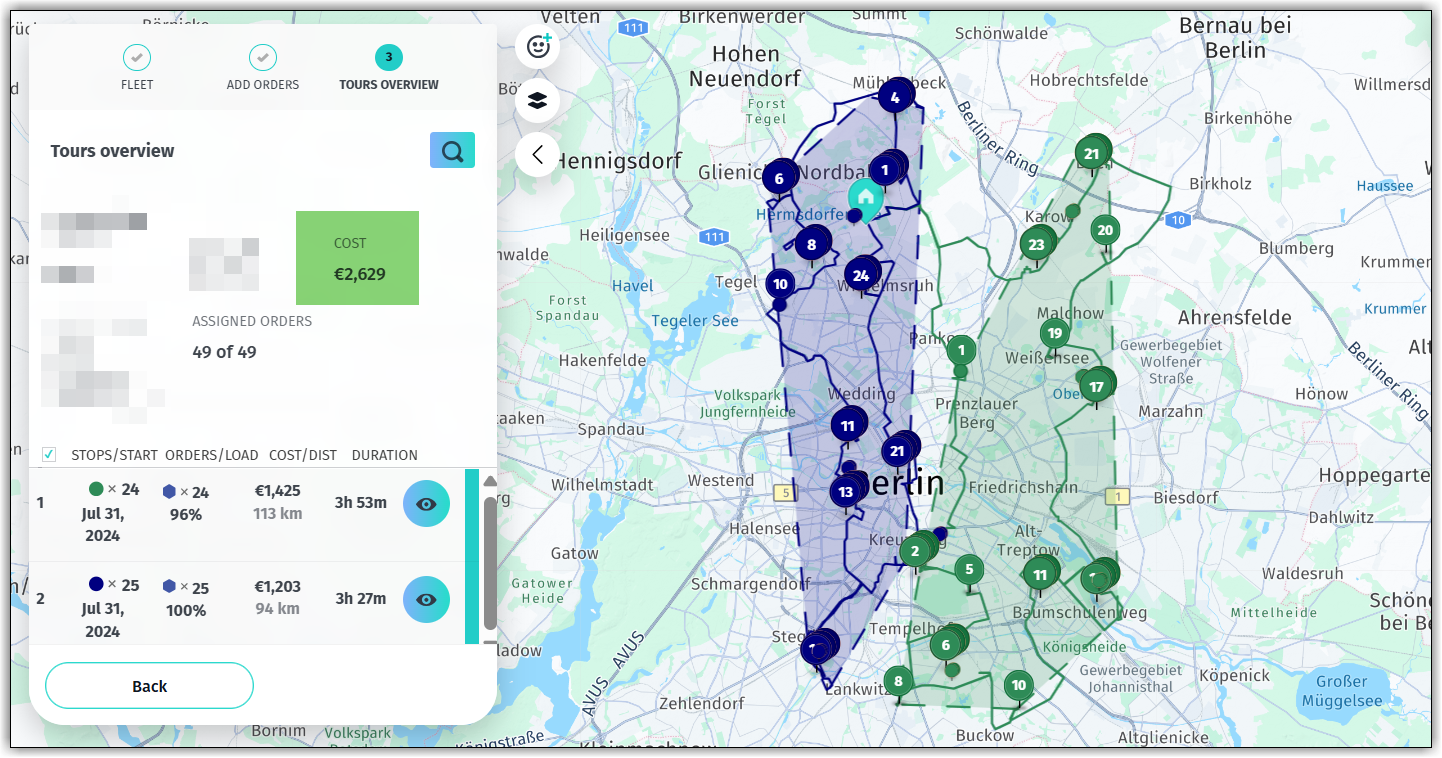Viewport: 1442px width, 758px height.
Task: Select blue stop marker 1 near Nordbahn
Action: pos(885,170)
